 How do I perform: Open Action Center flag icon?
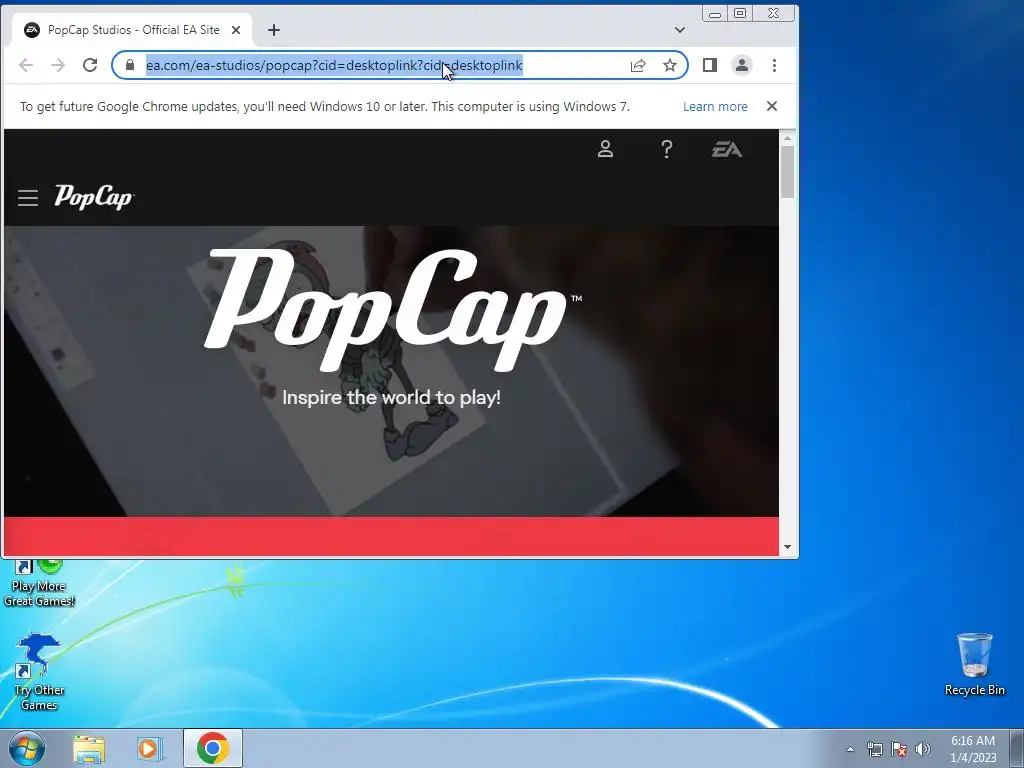point(899,749)
